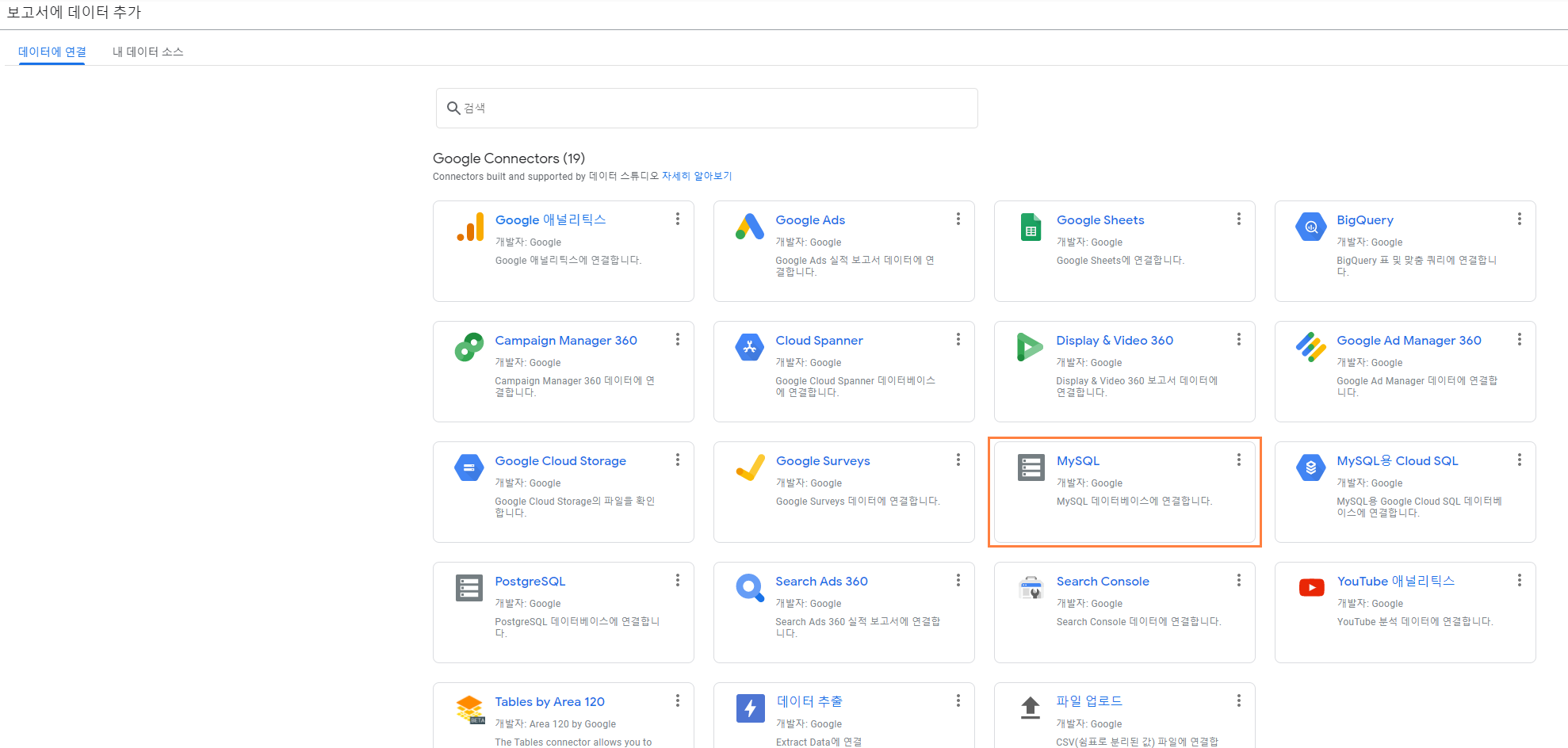Switch to the 내 데이터 소스 tab

coord(147,52)
